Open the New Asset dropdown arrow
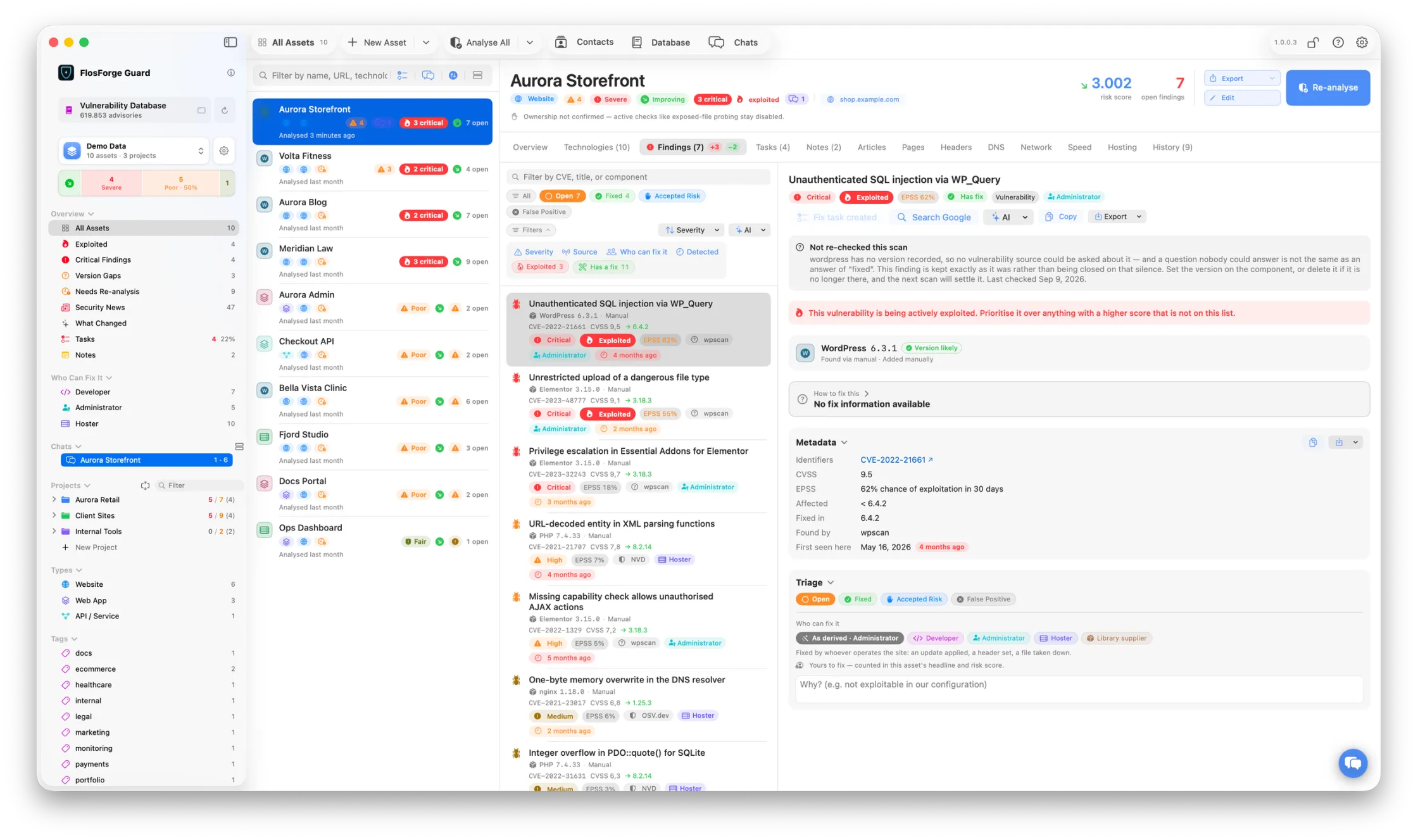Viewport: 1418px width, 840px height. pos(426,42)
